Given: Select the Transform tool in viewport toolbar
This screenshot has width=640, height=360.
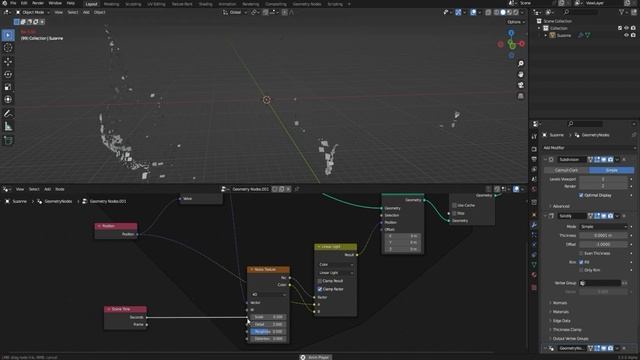Looking at the screenshot, I should (x=8, y=100).
